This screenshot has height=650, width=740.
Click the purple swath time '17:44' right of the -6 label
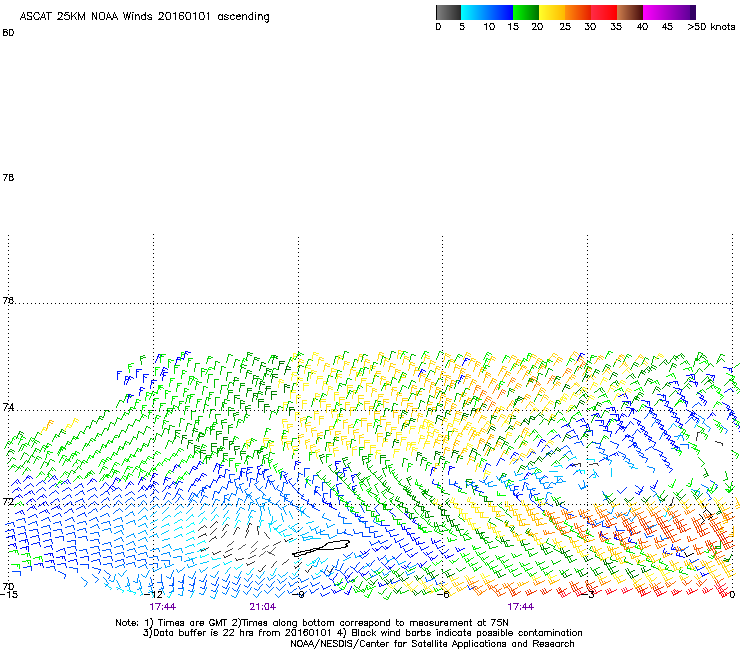click(x=521, y=607)
